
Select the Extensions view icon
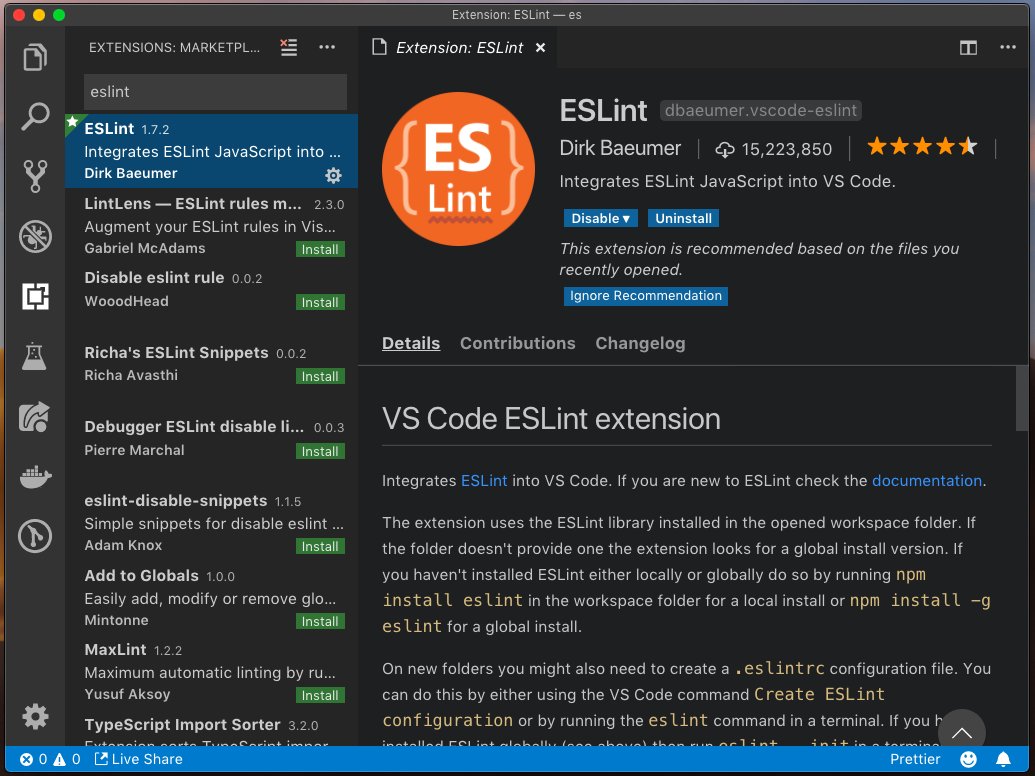(35, 296)
